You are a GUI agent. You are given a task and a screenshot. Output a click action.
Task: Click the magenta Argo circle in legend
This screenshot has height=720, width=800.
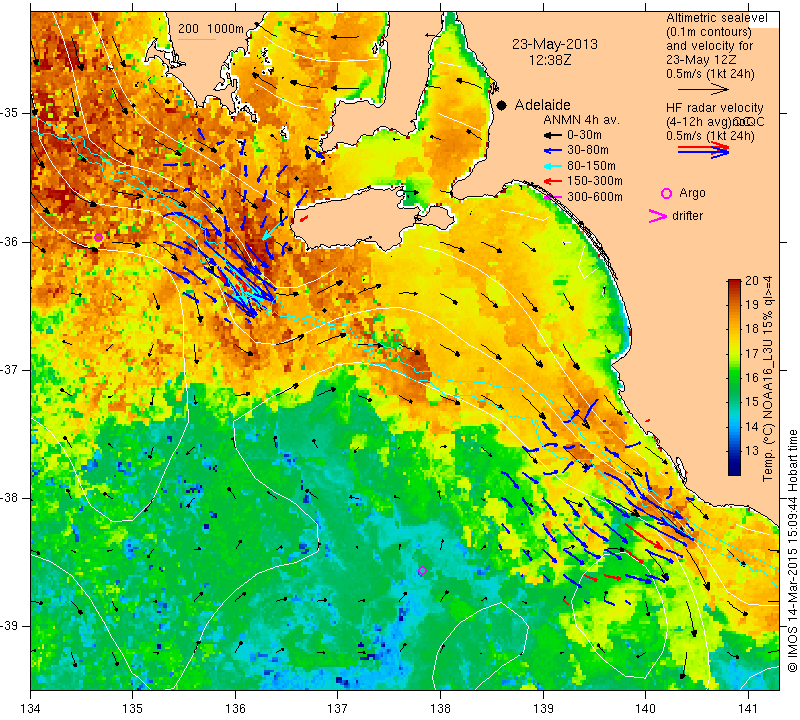(666, 193)
